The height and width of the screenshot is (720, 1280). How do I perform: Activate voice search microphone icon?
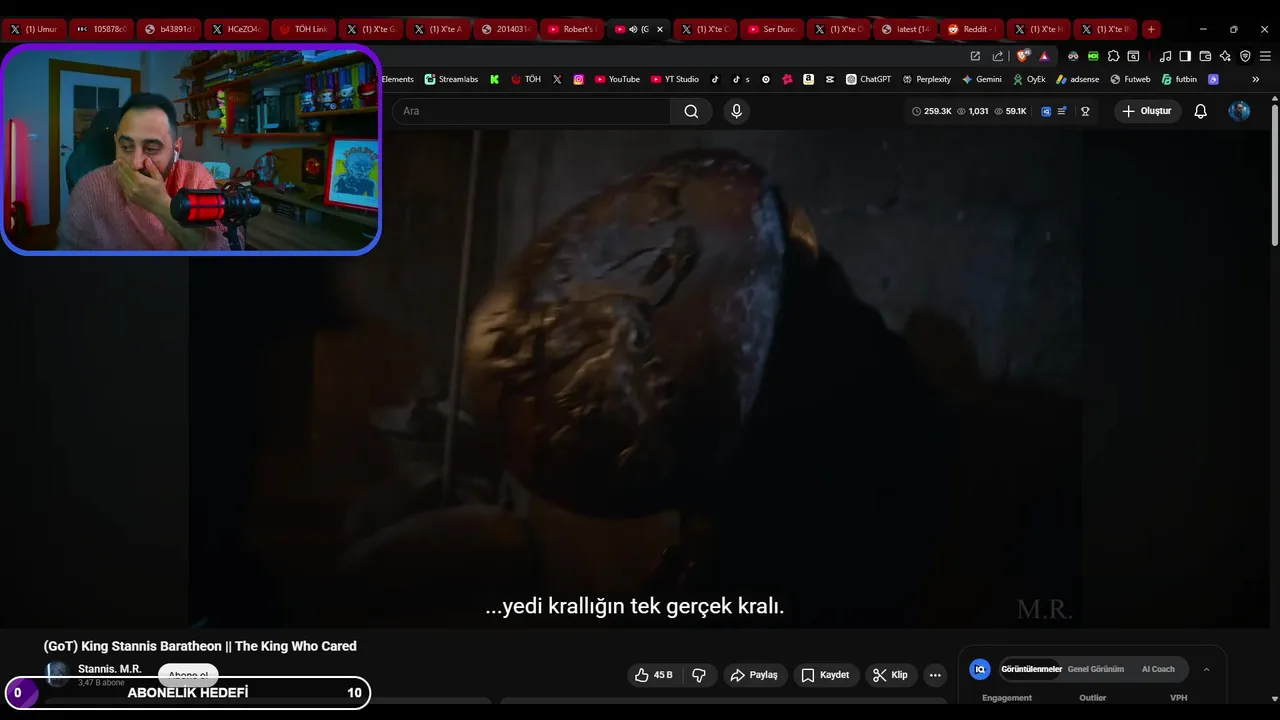[x=737, y=111]
